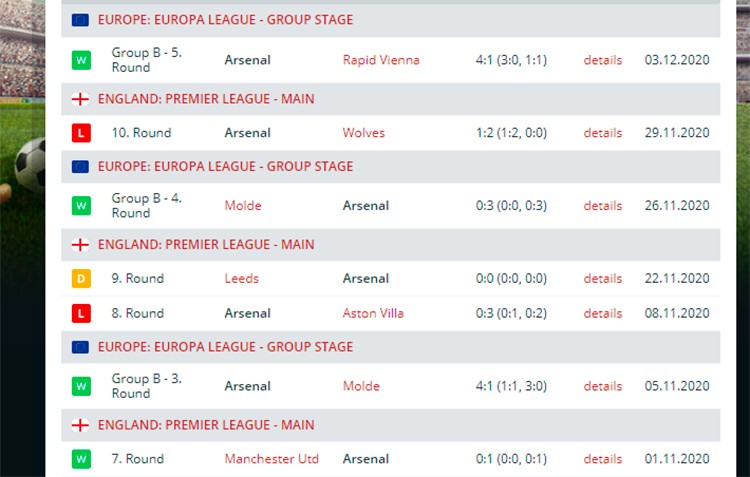Open Molde team link in the 26.11.2020 match

click(x=243, y=206)
